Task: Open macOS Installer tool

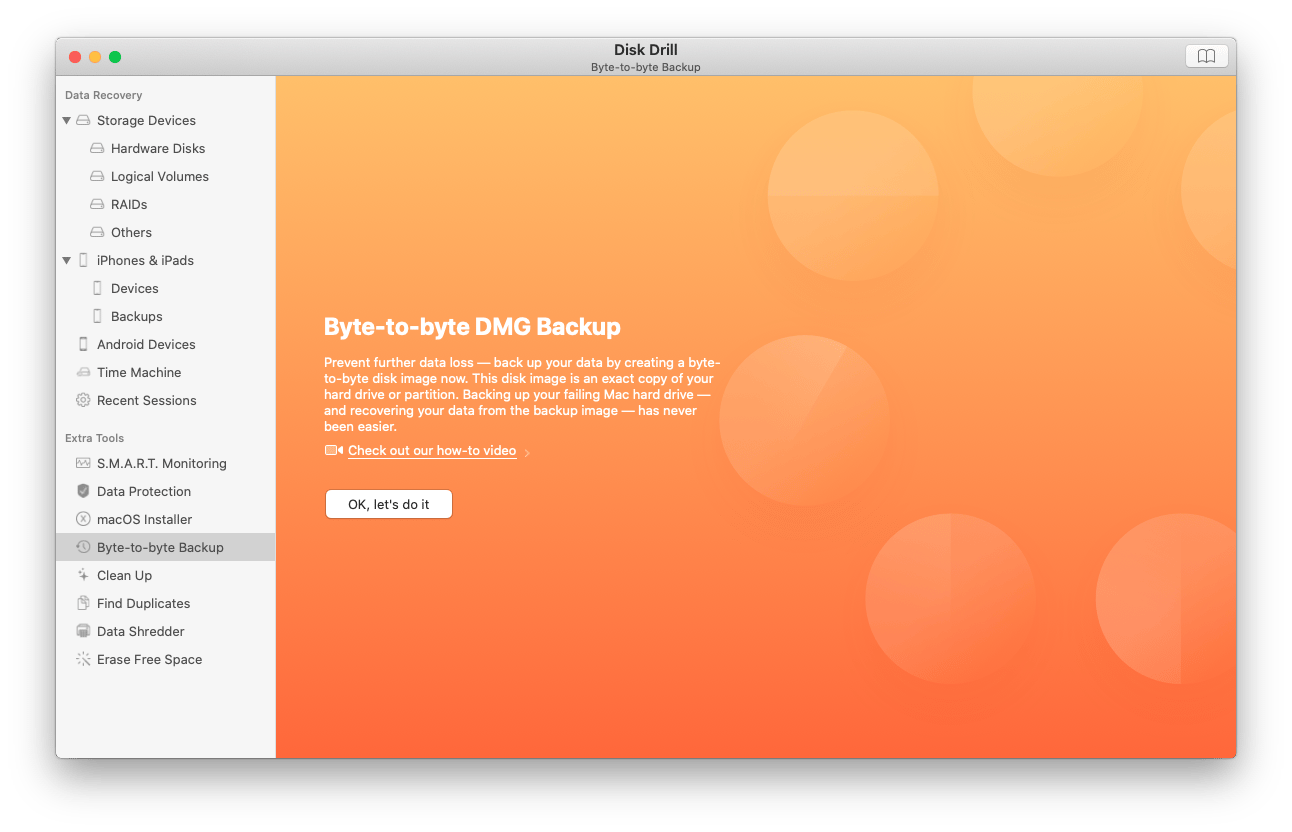Action: [166, 519]
